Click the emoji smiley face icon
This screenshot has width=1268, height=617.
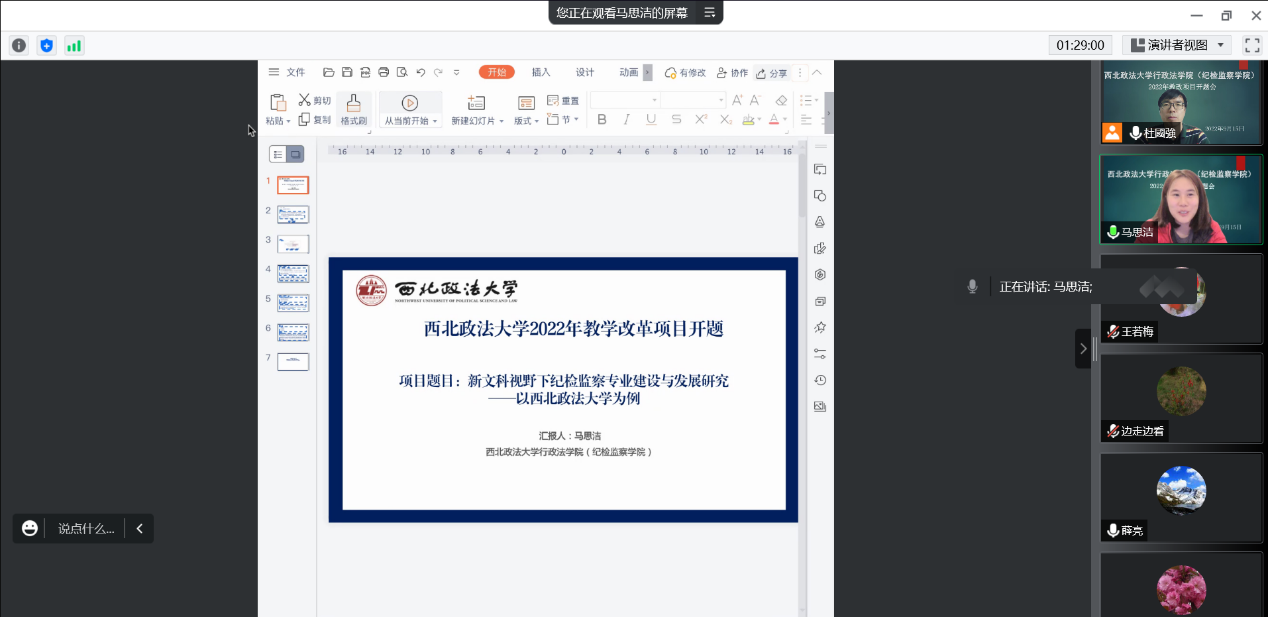click(30, 528)
